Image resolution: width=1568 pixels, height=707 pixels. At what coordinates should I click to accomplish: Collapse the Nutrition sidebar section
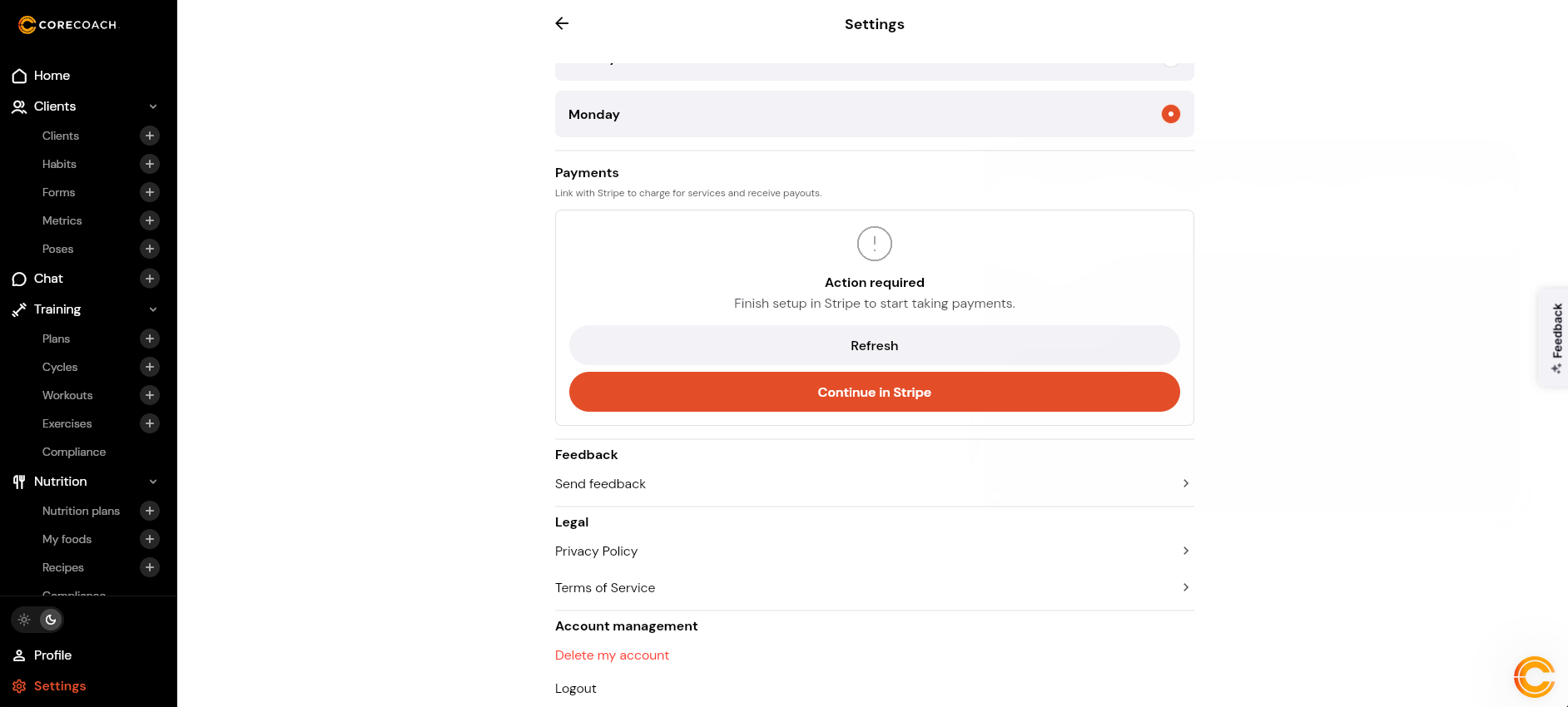pos(153,482)
